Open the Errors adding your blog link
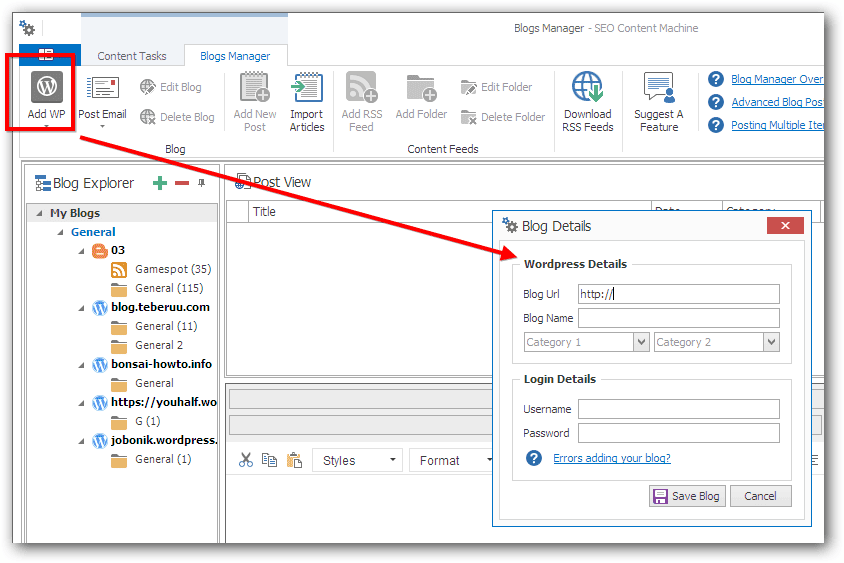 coord(611,458)
